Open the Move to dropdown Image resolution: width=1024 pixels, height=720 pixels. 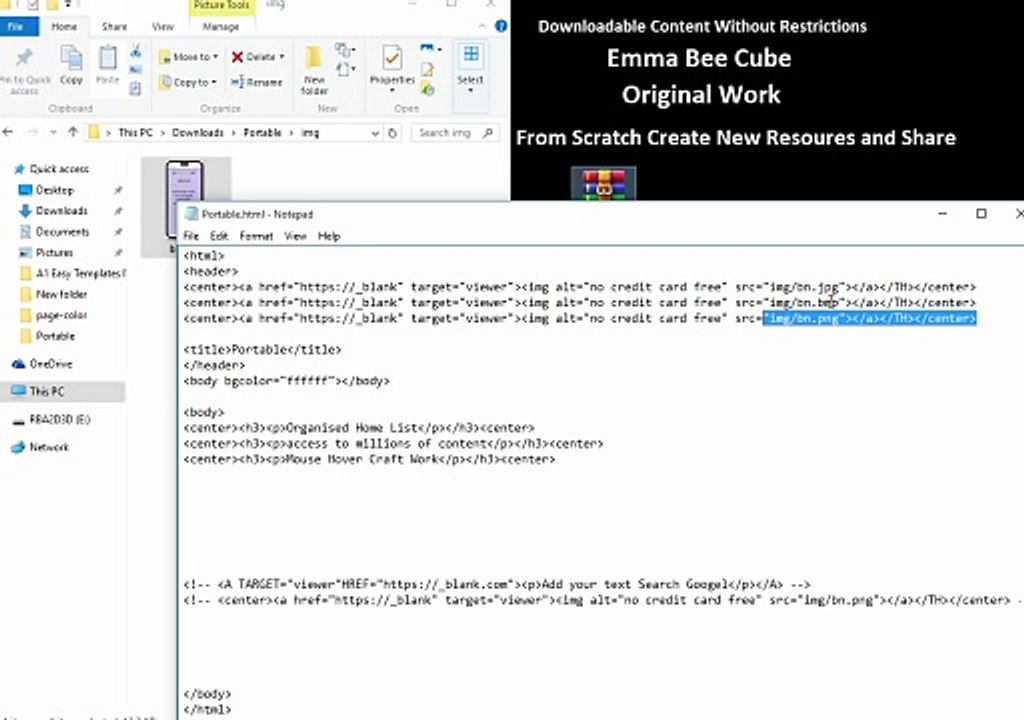pos(189,57)
